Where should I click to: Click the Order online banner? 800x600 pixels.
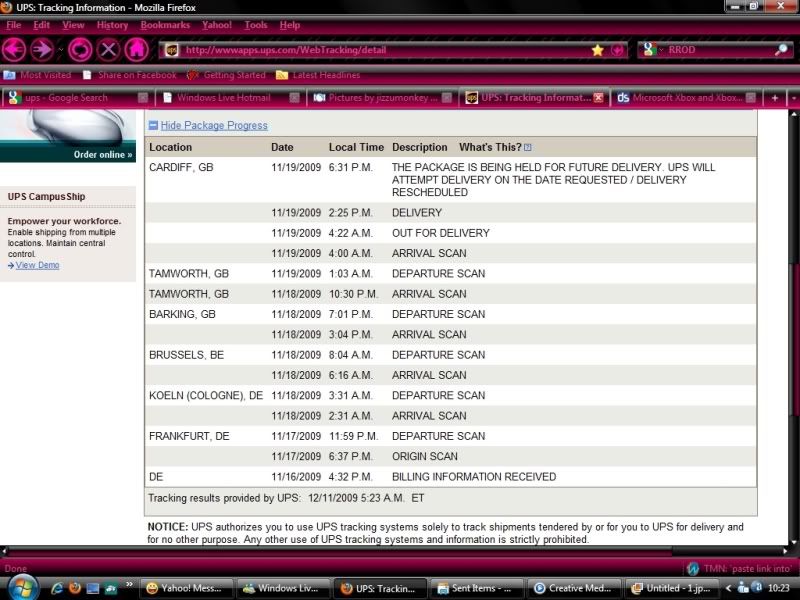click(x=102, y=155)
